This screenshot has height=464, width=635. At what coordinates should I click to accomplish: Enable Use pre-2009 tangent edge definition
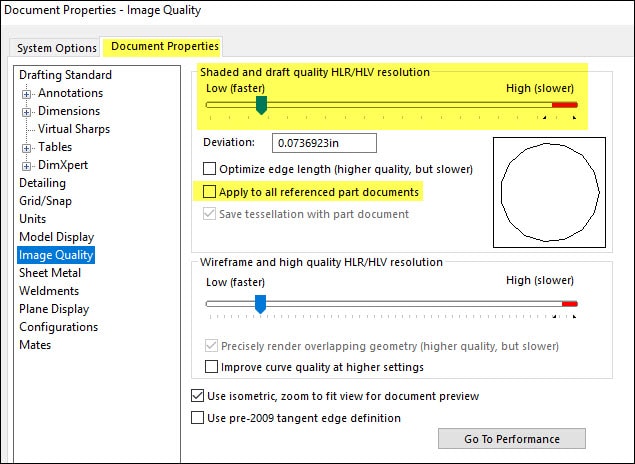[197, 417]
